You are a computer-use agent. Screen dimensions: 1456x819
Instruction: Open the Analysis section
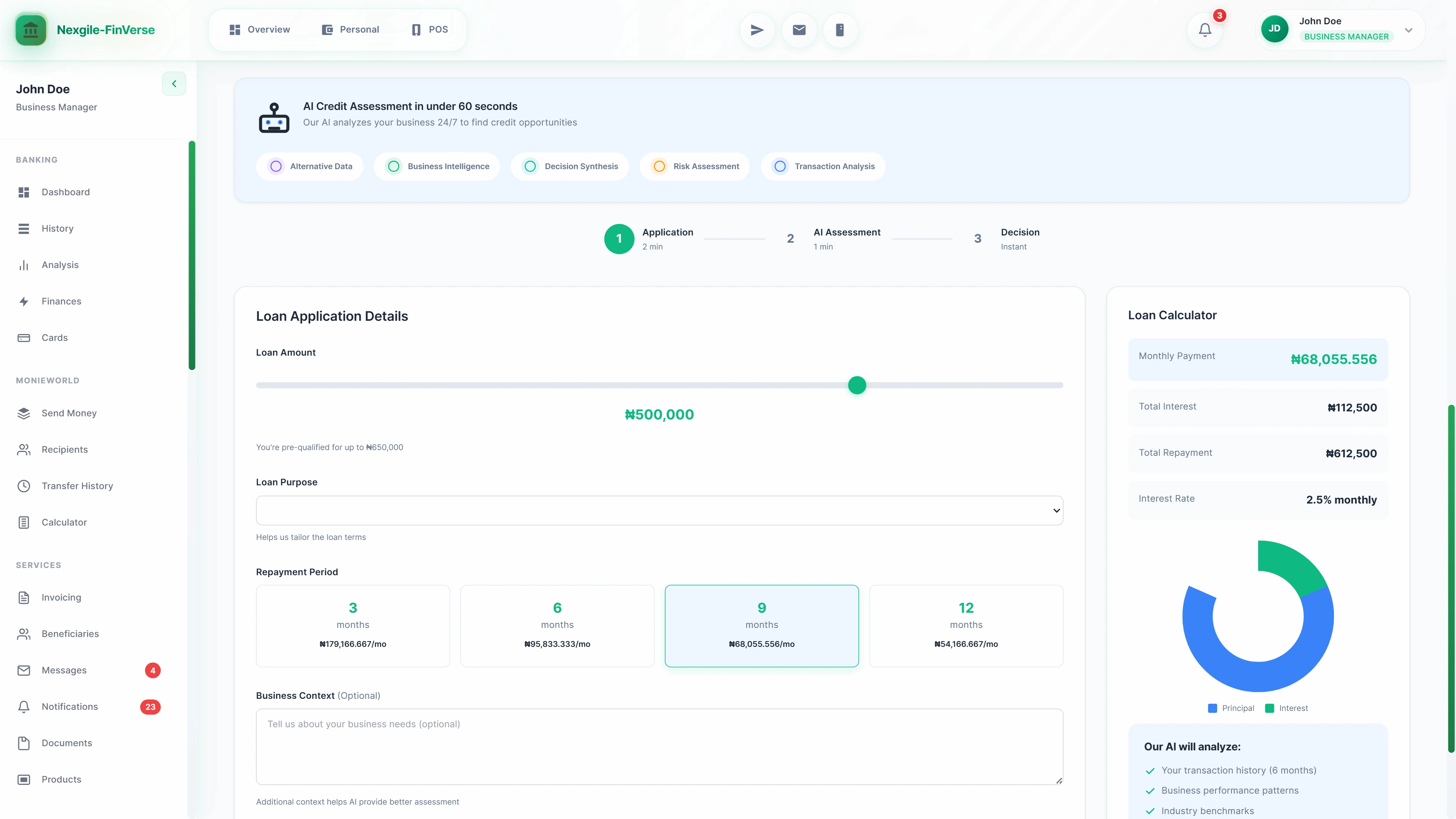click(61, 265)
